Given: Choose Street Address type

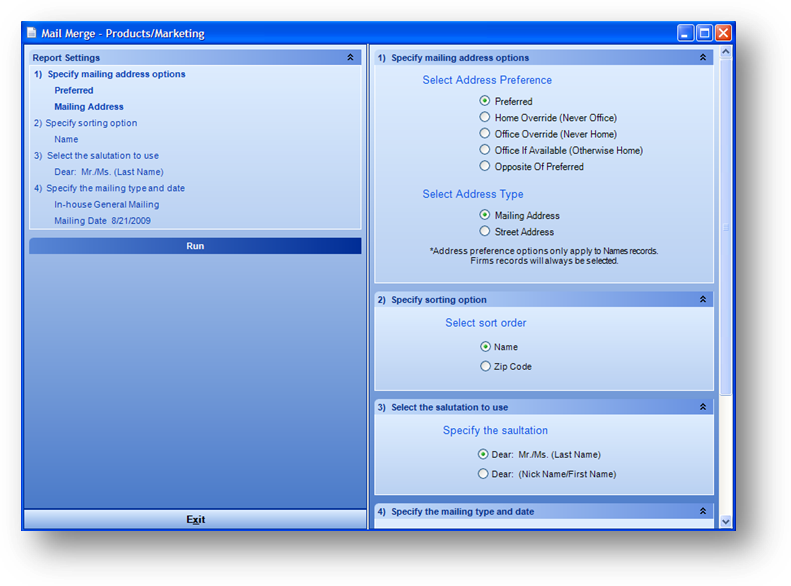Looking at the screenshot, I should (x=485, y=231).
